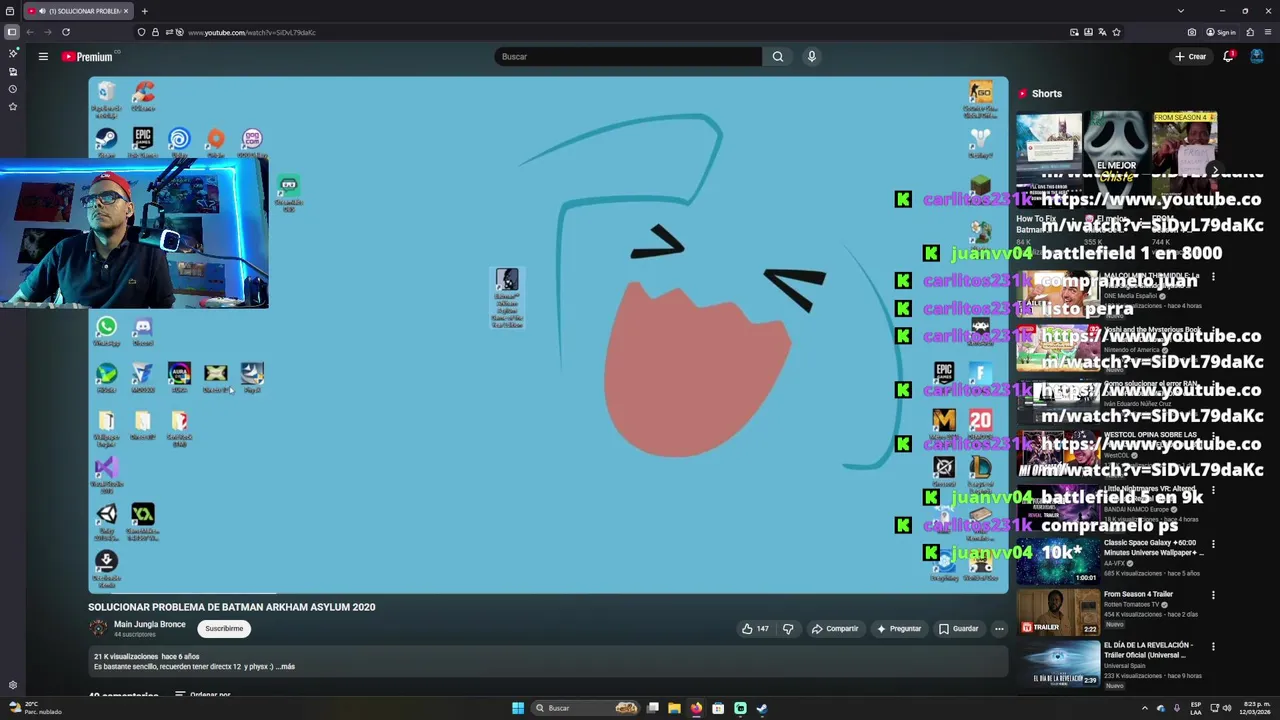Open the browser extensions icon
The width and height of the screenshot is (1280, 720).
point(1250,32)
